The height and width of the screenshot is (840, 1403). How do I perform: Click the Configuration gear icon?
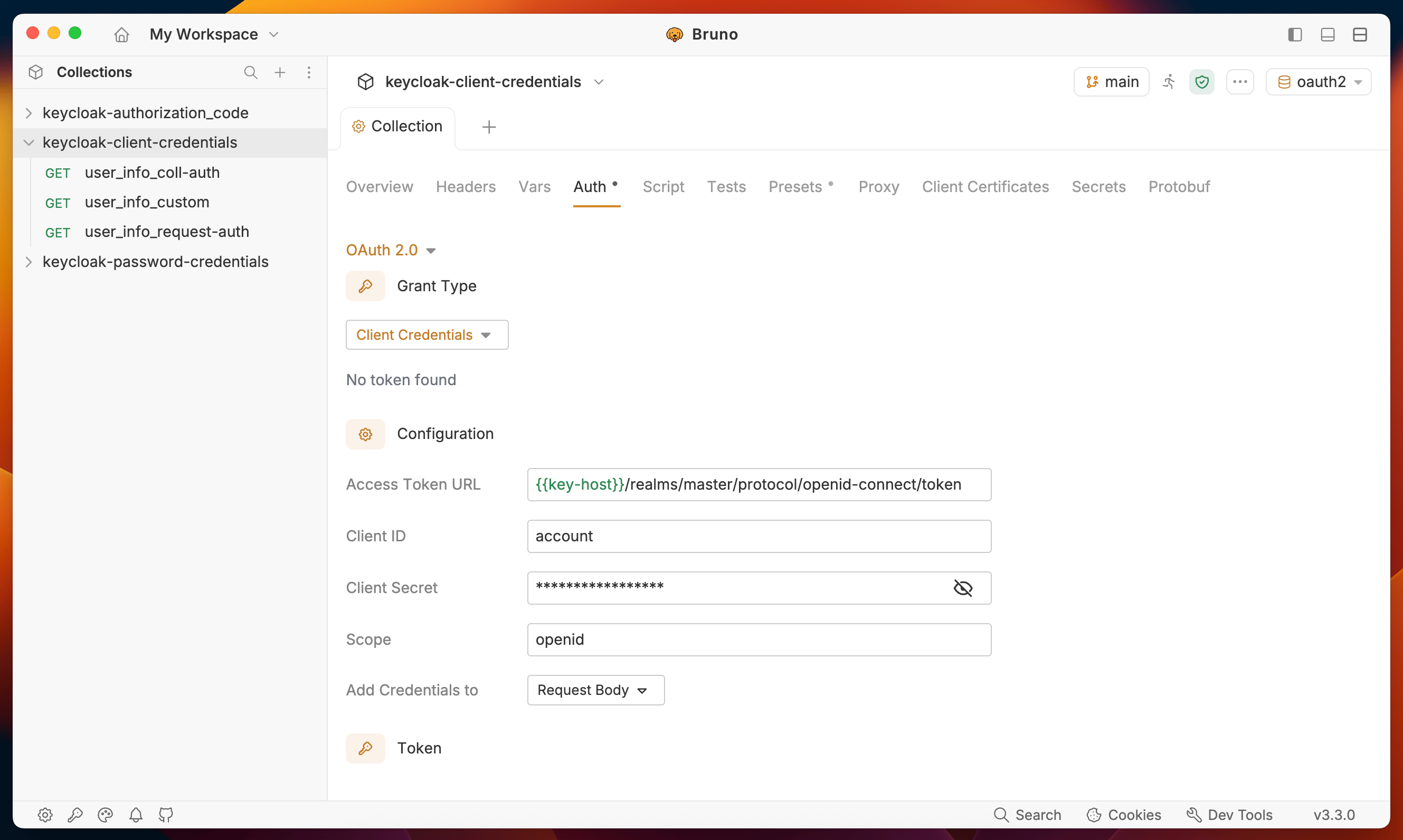click(x=365, y=434)
